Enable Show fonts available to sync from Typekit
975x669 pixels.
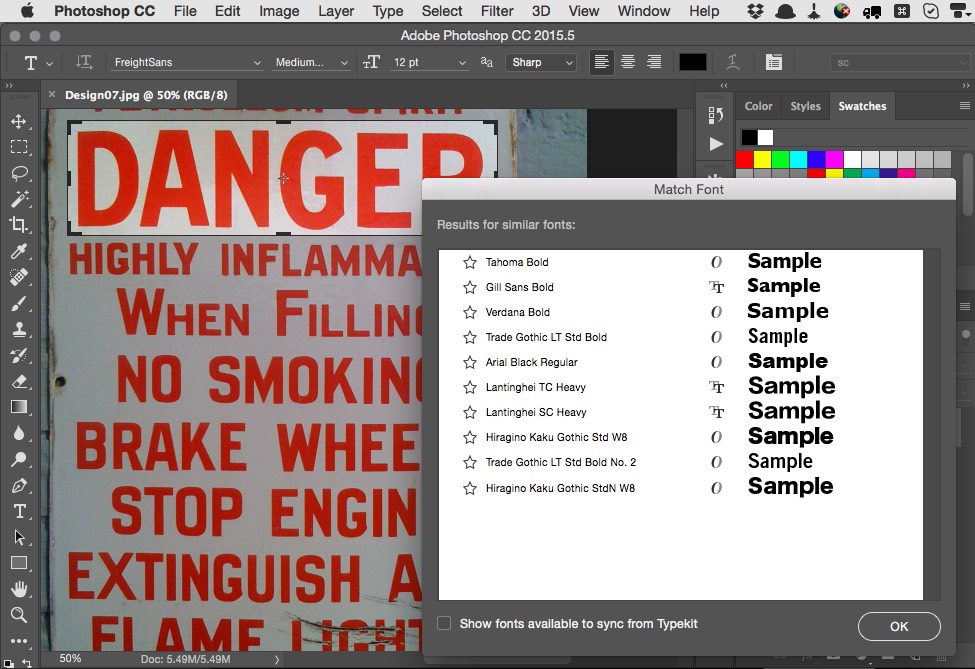[444, 624]
